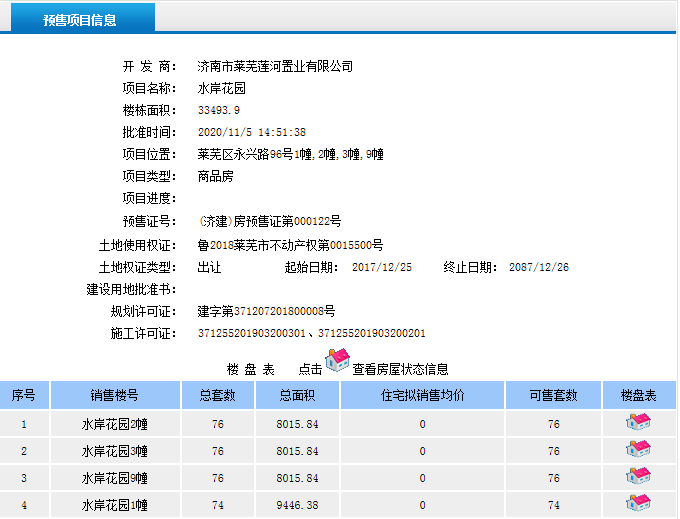Open 楼盘表 house icon for 水岸花园1幢
680x519 pixels.
tap(638, 503)
